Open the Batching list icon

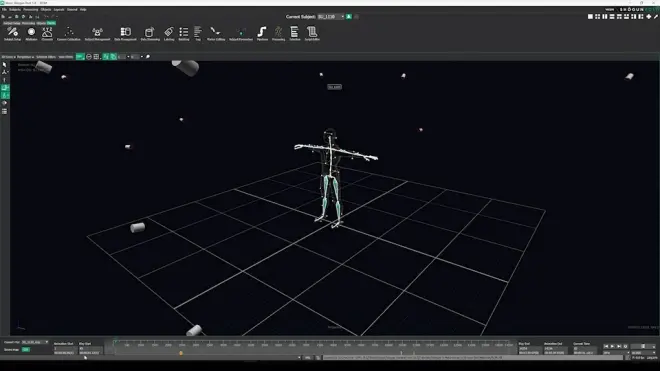[184, 34]
